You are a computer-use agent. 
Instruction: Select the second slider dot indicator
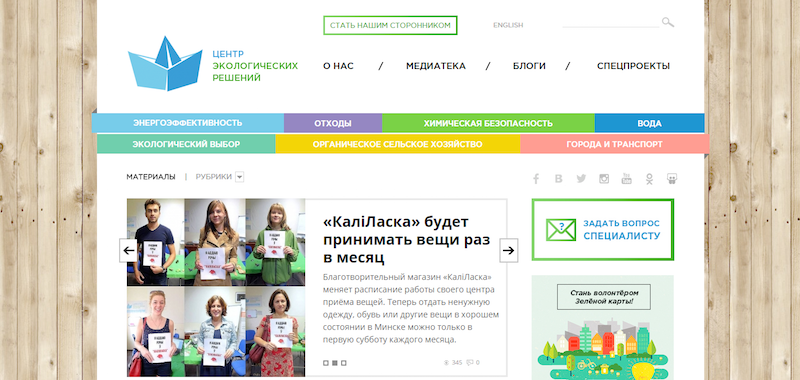[x=335, y=363]
